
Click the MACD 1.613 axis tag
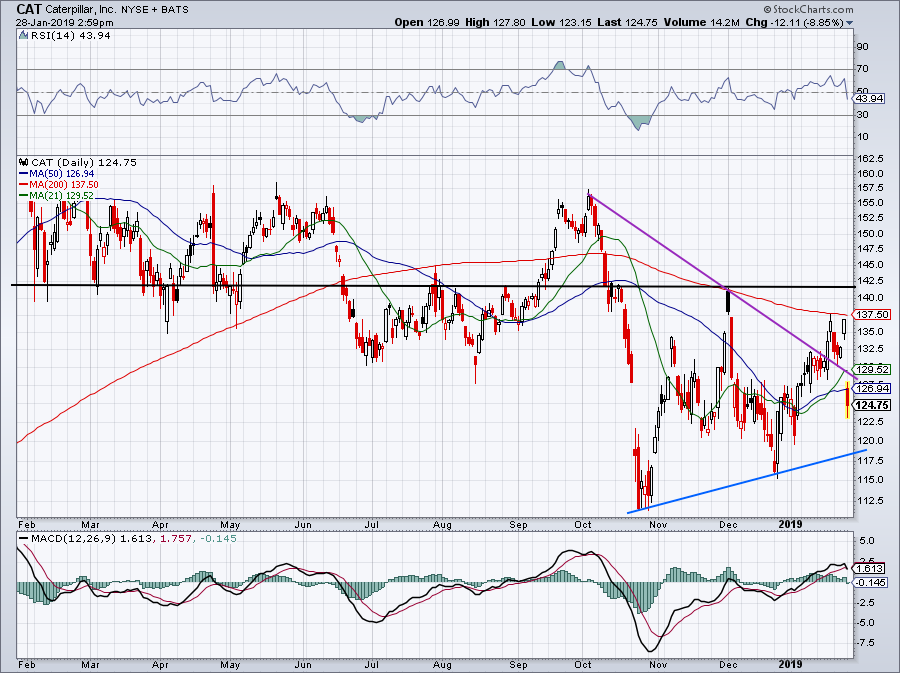click(869, 569)
